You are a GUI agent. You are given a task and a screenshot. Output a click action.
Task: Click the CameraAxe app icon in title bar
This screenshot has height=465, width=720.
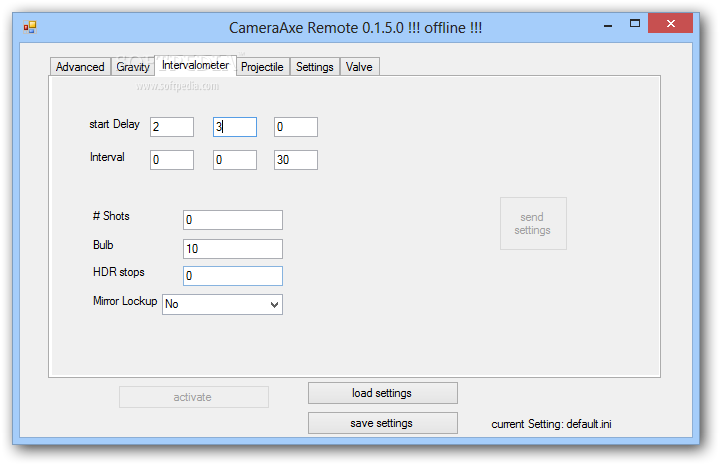click(x=30, y=28)
